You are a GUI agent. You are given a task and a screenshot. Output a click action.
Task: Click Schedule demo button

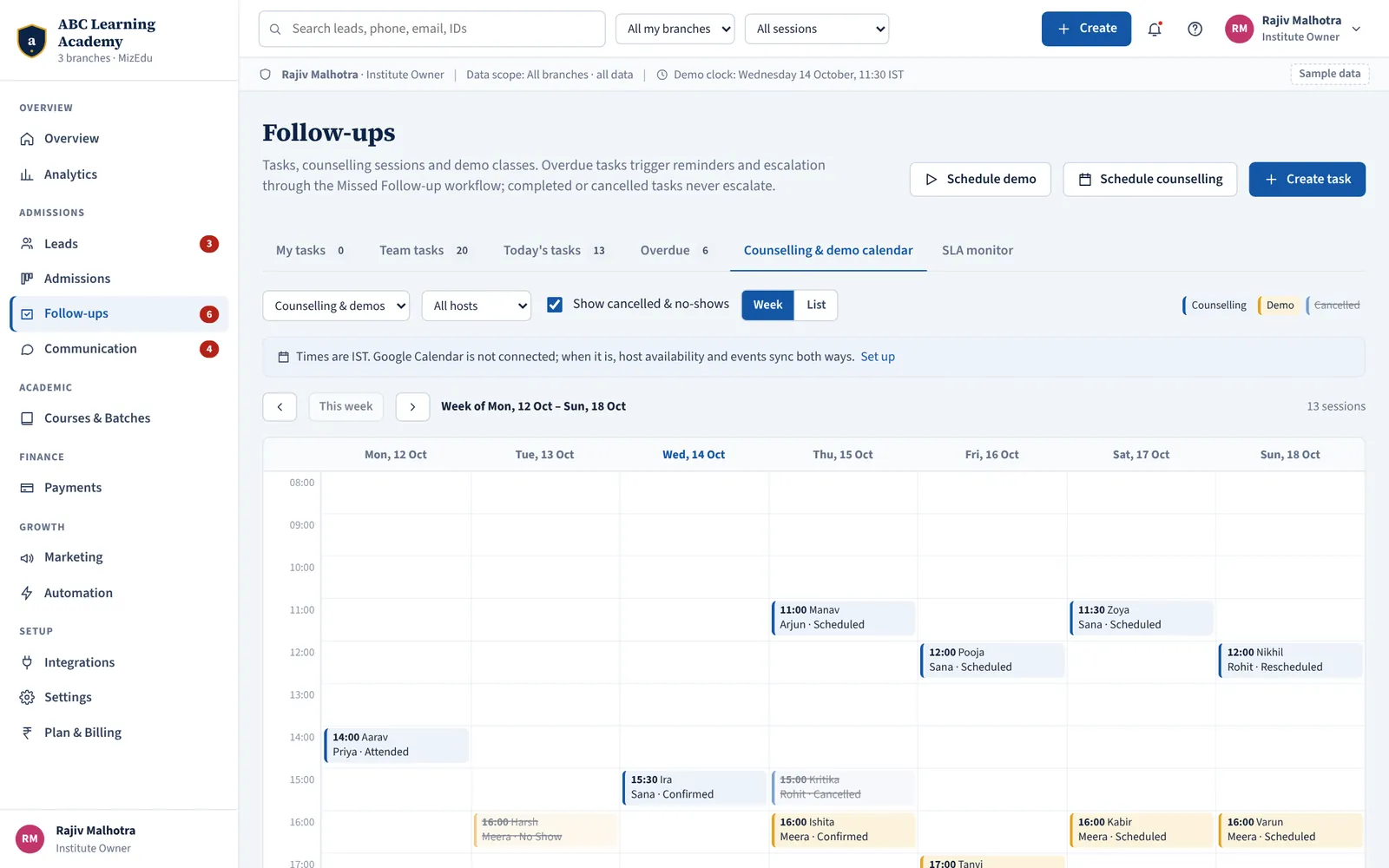click(x=980, y=179)
